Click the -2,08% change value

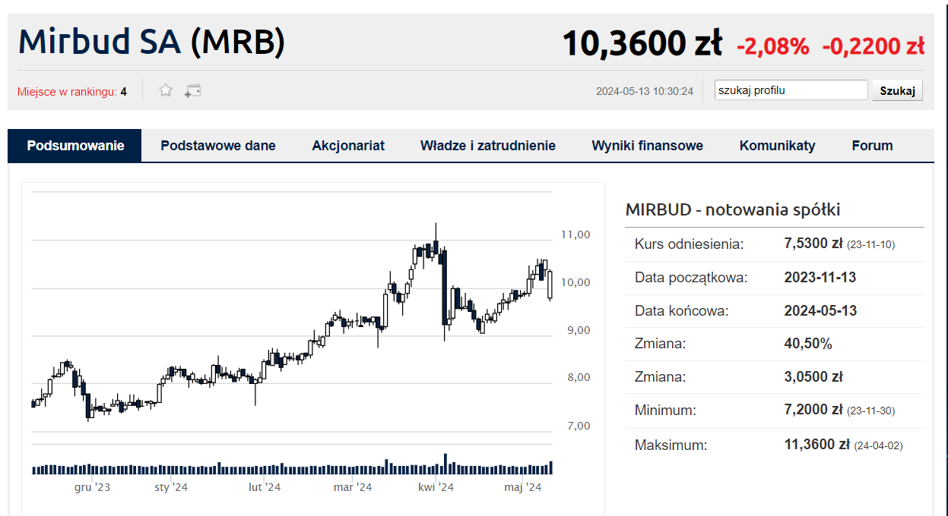[x=773, y=46]
